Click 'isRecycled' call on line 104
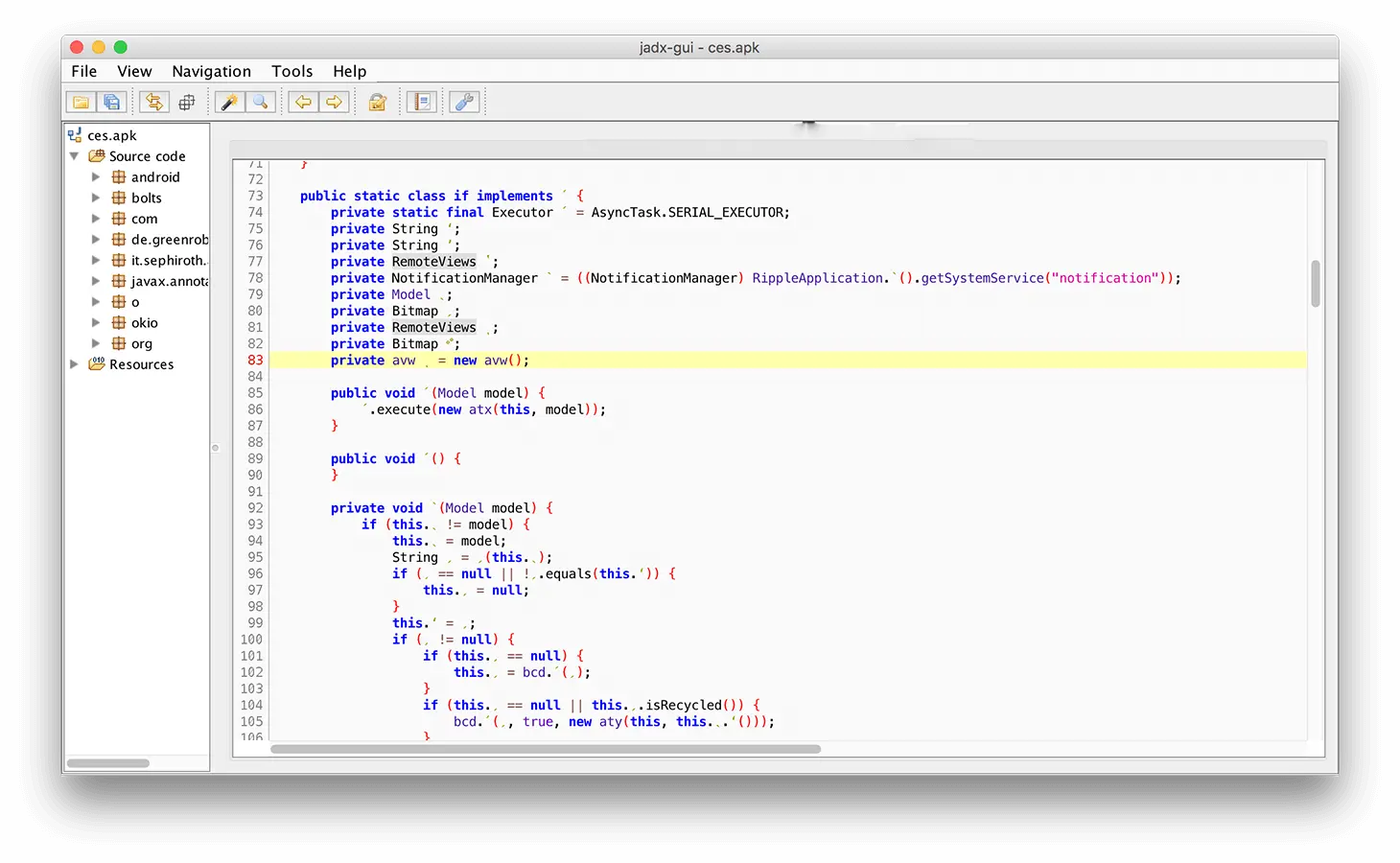 [683, 706]
